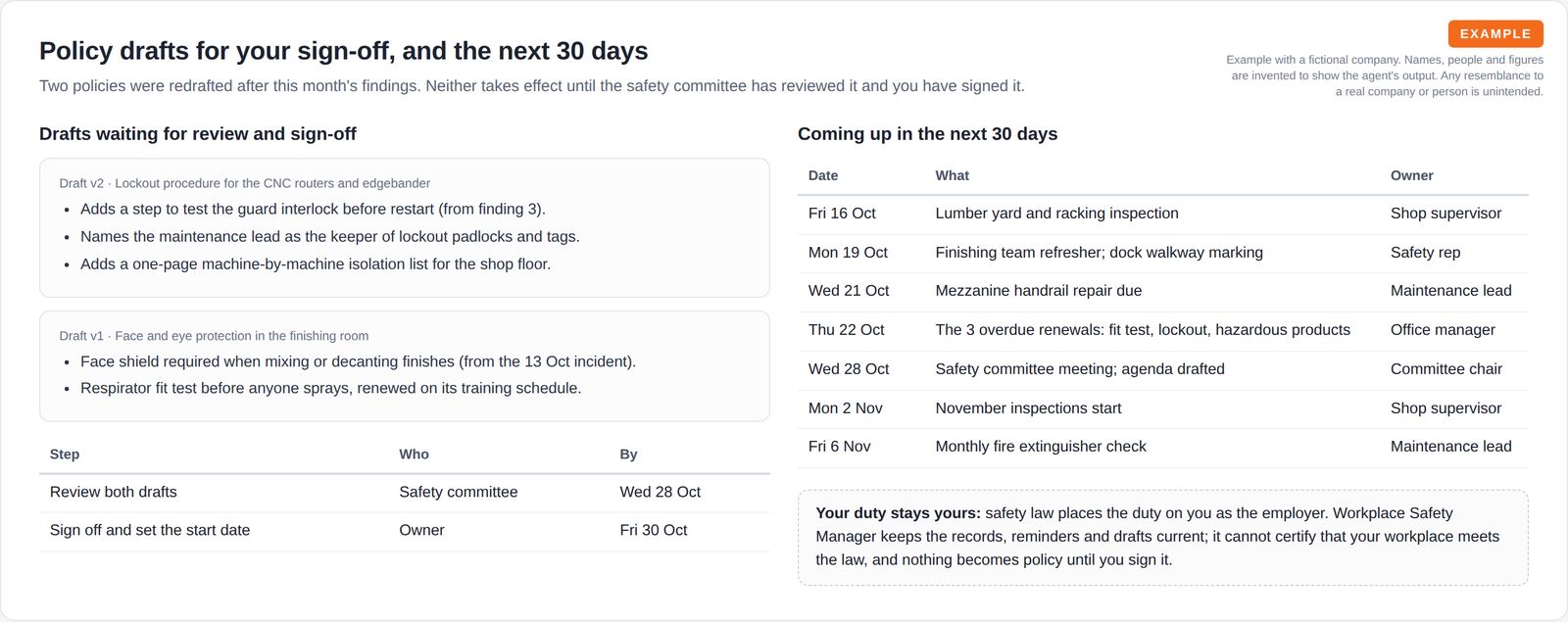Screen dimensions: 1568x622
Task: Click the Monthly fire extinguisher check row
Action: point(1163,447)
